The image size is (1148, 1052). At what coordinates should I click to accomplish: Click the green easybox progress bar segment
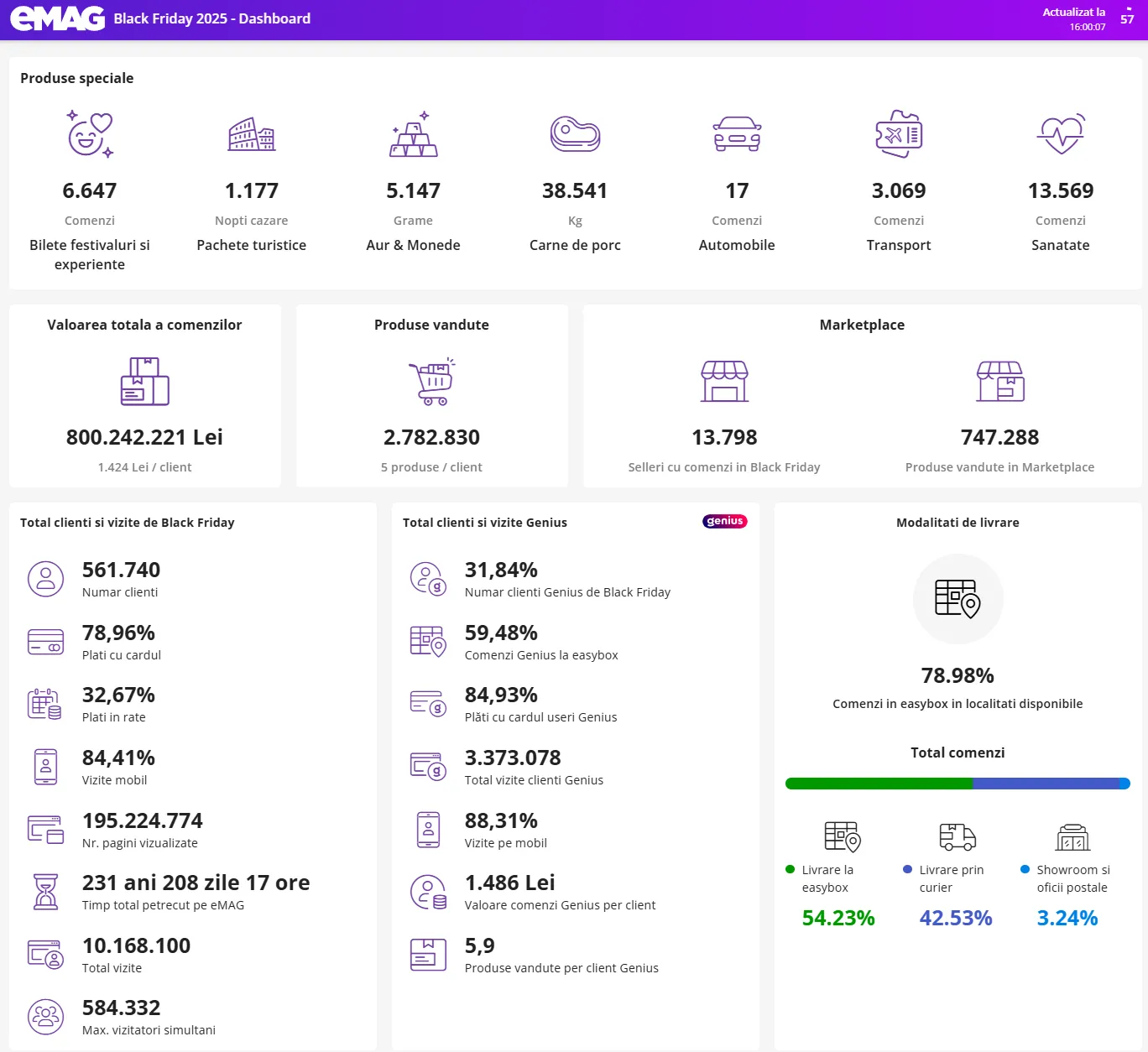click(879, 784)
